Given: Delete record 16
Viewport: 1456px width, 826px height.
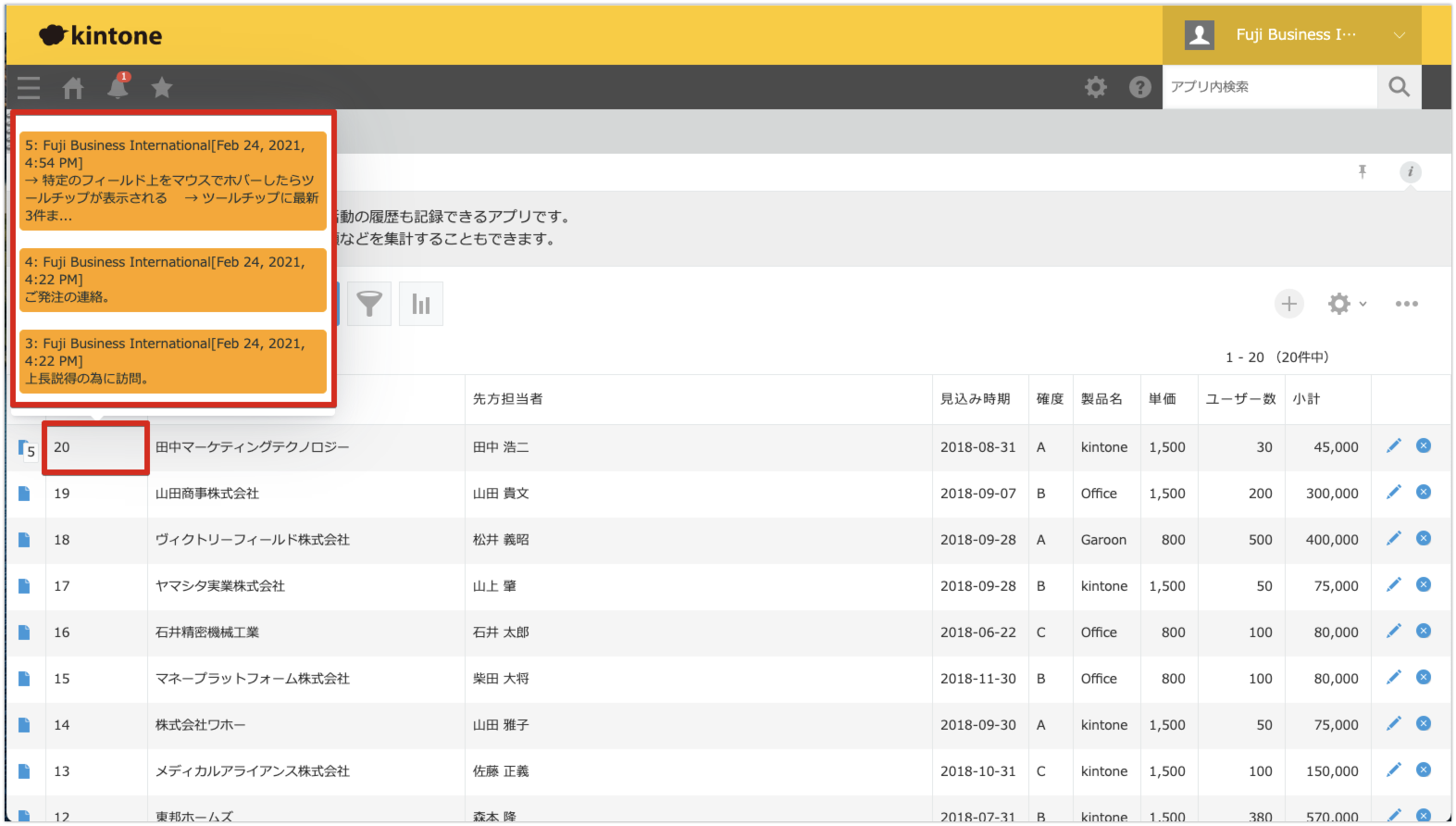Looking at the screenshot, I should click(1424, 631).
